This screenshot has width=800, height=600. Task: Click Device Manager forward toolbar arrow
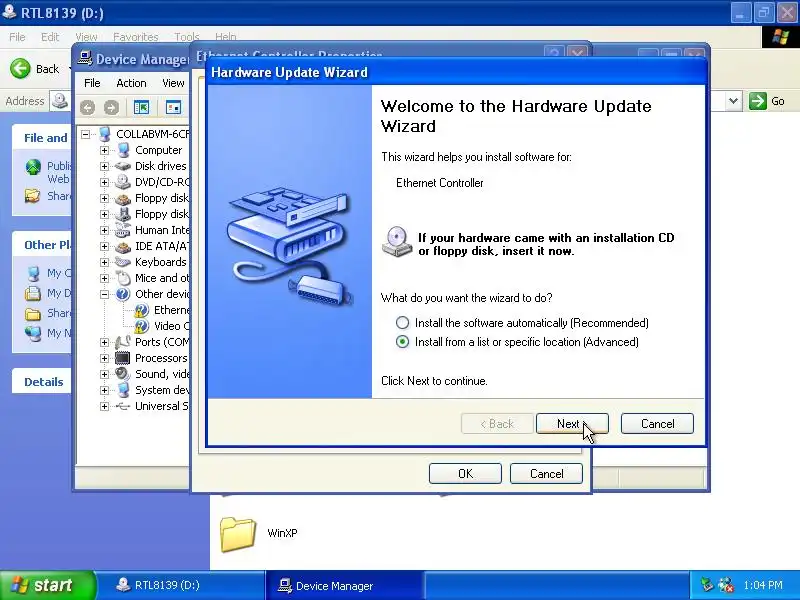coord(111,108)
